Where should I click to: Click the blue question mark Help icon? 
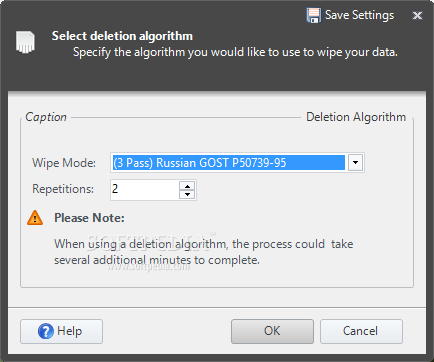pyautogui.click(x=46, y=331)
